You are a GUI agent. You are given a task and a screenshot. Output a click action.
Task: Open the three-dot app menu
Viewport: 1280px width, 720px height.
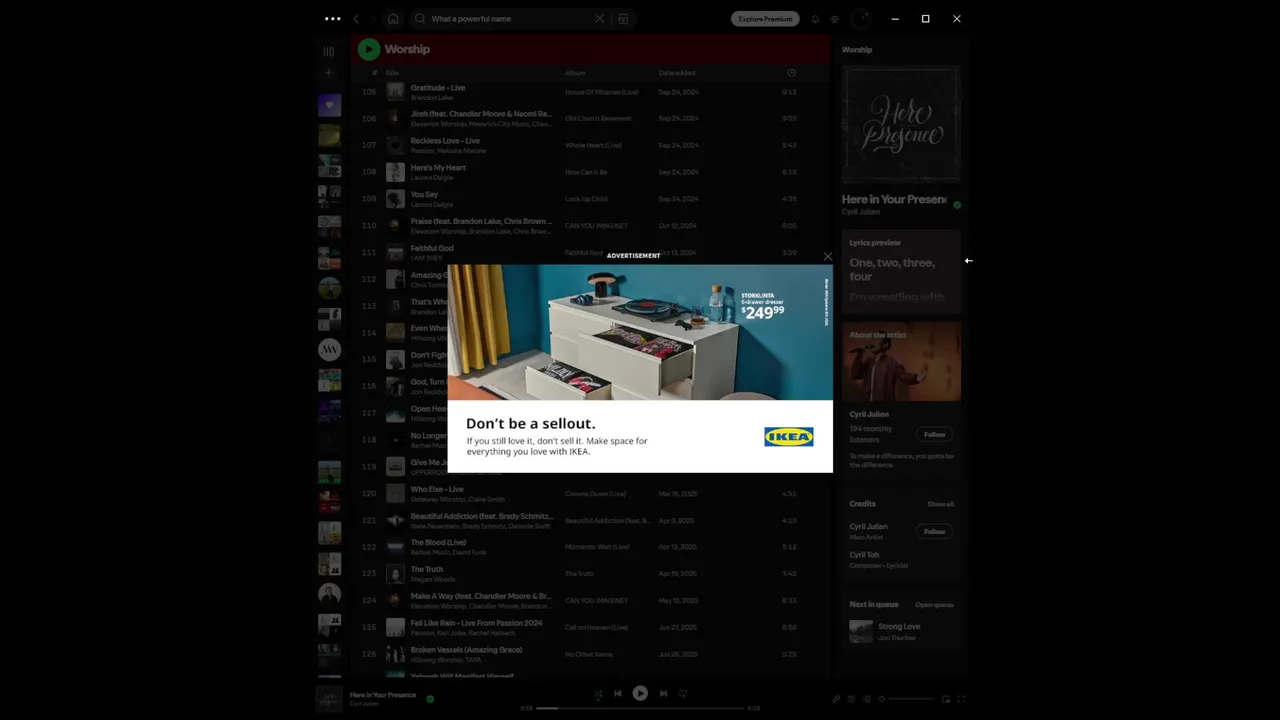332,19
